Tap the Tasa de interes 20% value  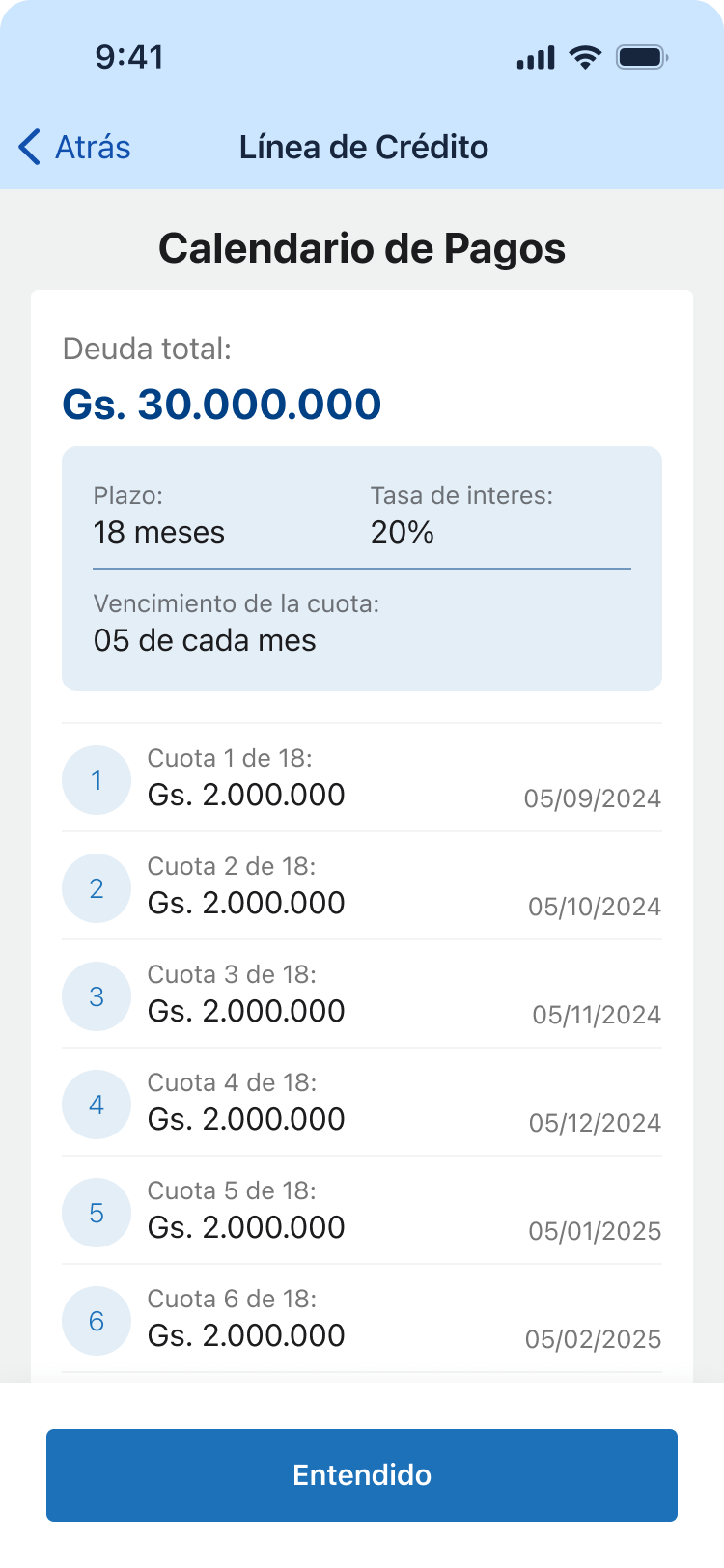pos(403,532)
